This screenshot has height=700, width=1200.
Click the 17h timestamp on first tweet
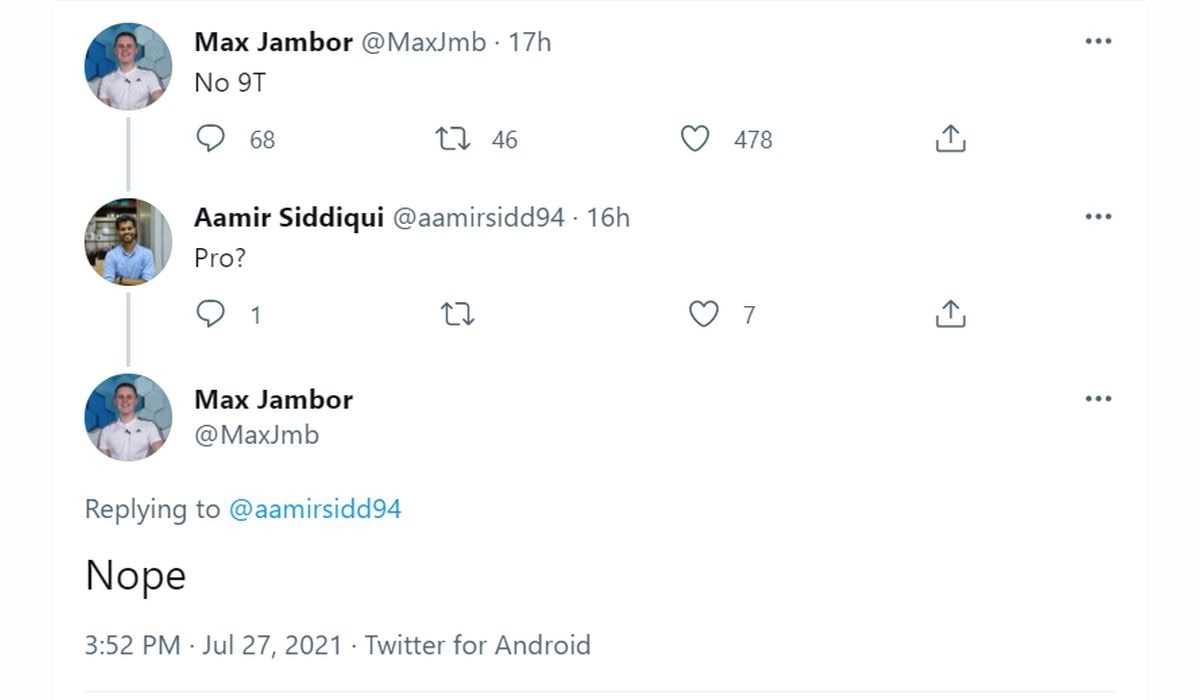point(530,42)
